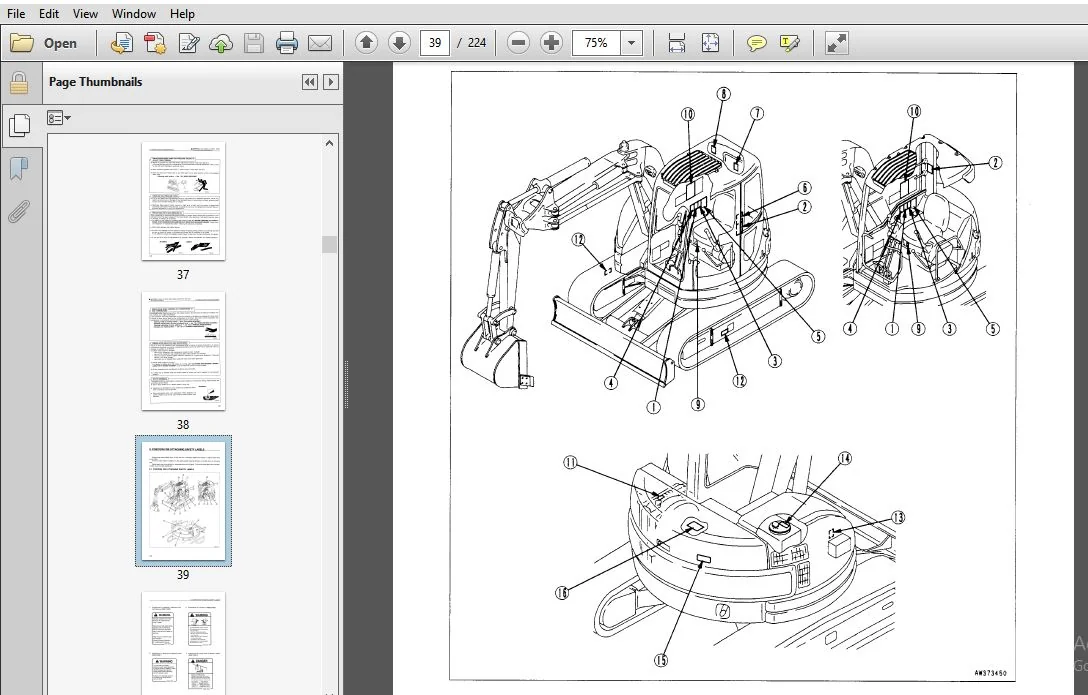Click the add sticky note comment icon

point(756,43)
